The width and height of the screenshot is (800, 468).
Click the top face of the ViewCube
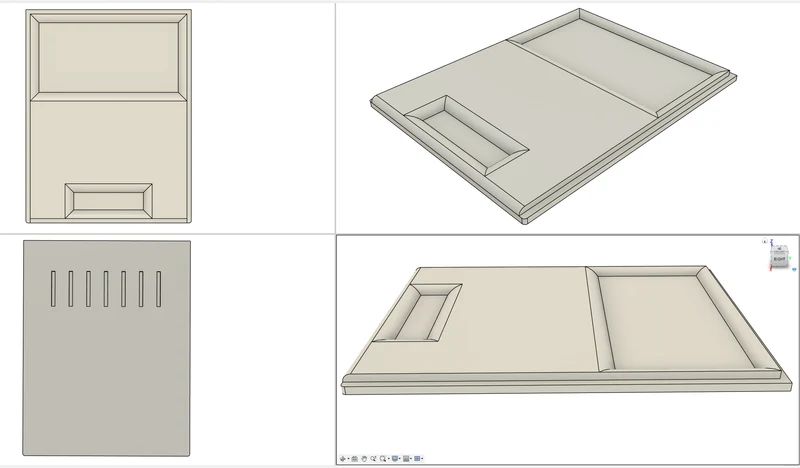click(779, 249)
